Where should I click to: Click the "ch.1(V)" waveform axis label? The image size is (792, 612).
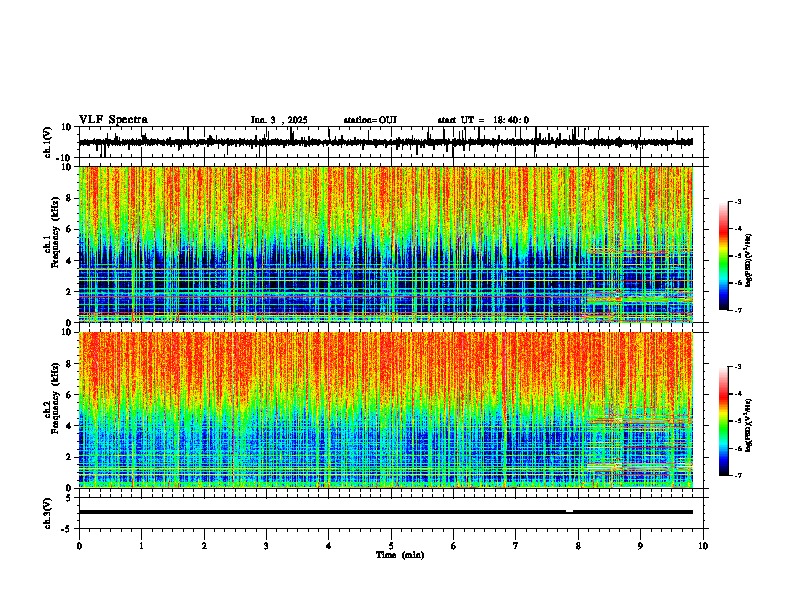click(48, 142)
